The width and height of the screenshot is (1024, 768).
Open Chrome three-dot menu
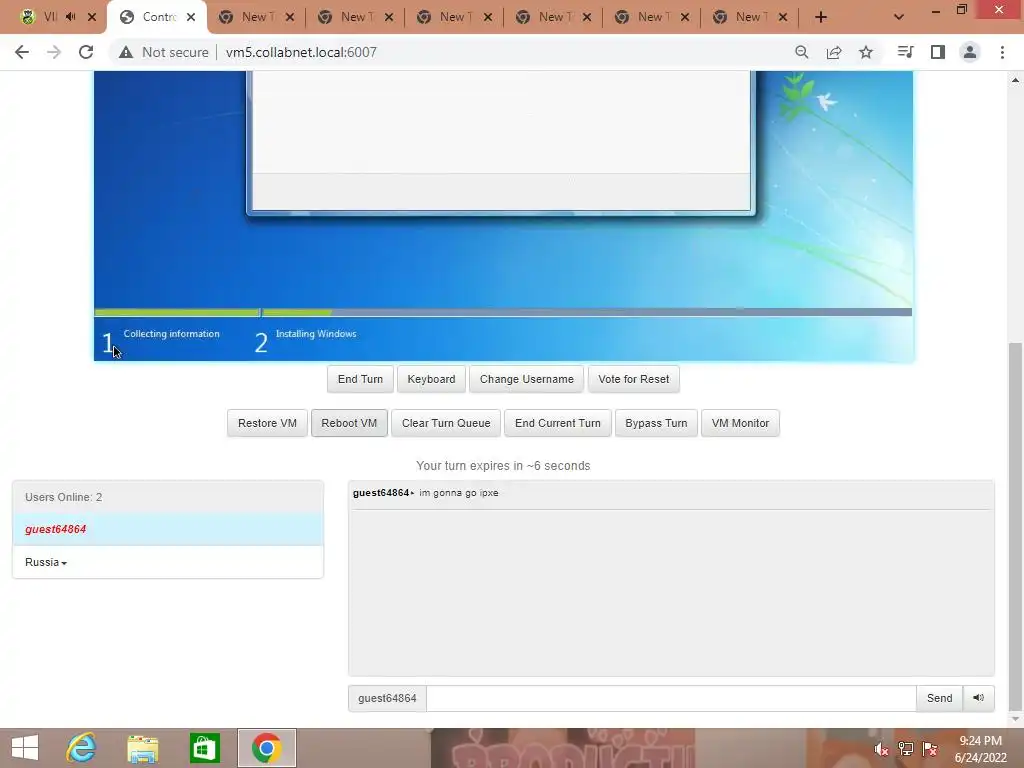tap(1002, 52)
